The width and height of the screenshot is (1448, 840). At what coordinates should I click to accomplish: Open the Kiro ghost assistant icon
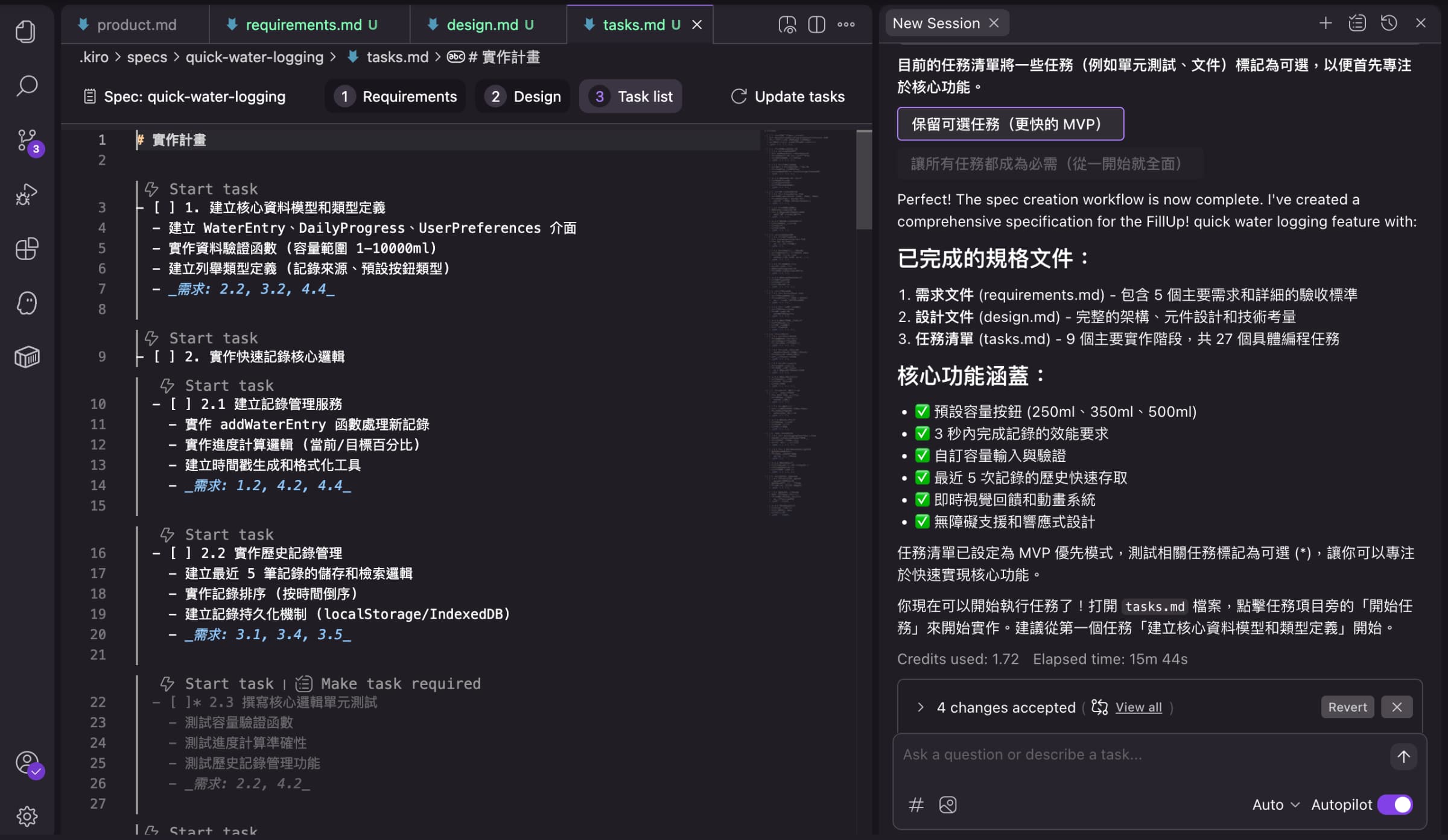[27, 303]
